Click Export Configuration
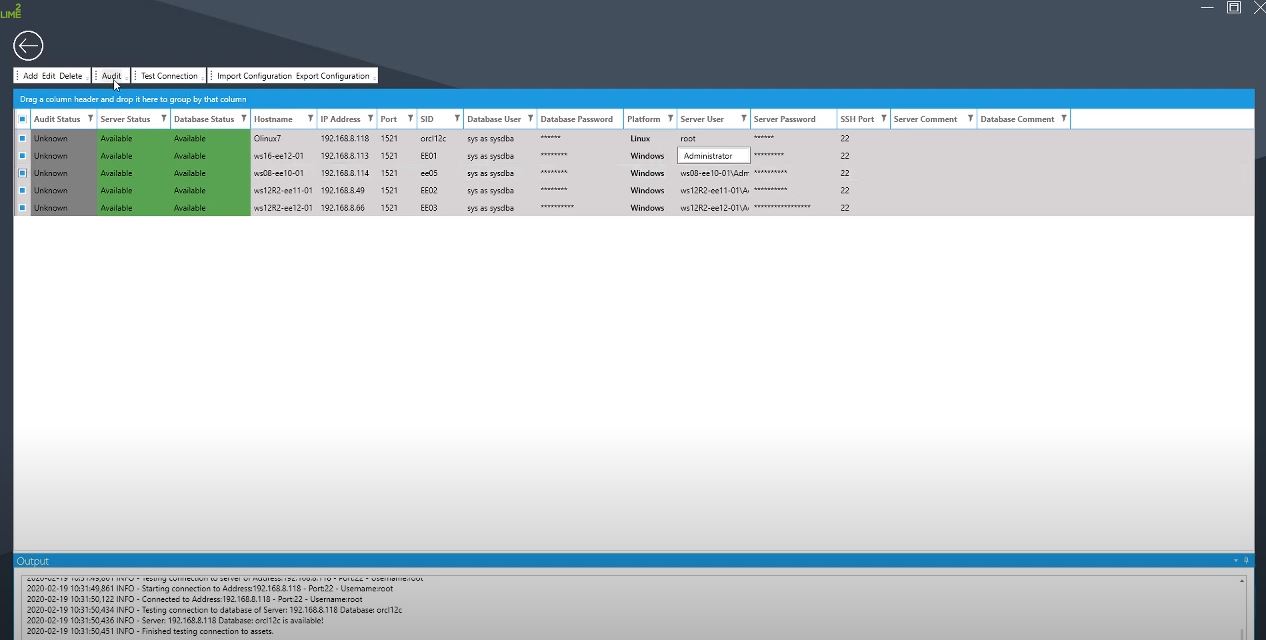Image resolution: width=1266 pixels, height=640 pixels. [x=332, y=76]
